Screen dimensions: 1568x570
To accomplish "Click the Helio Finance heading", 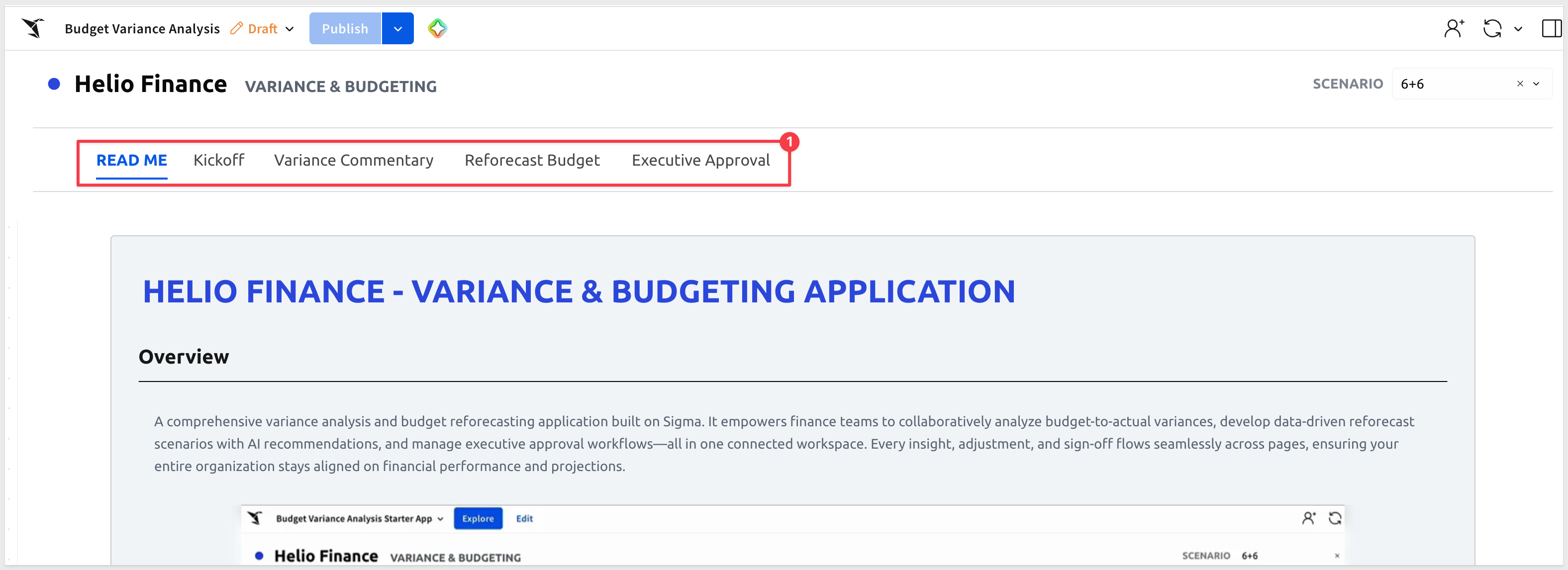I will click(150, 84).
